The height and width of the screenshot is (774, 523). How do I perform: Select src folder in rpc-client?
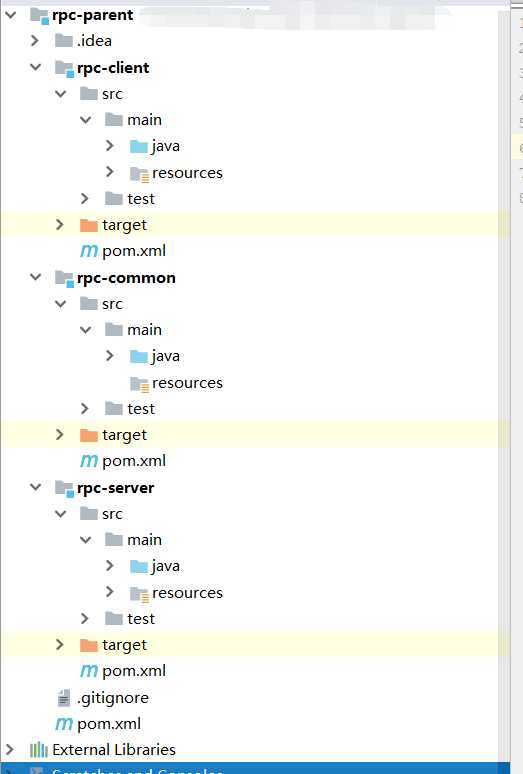pyautogui.click(x=112, y=94)
